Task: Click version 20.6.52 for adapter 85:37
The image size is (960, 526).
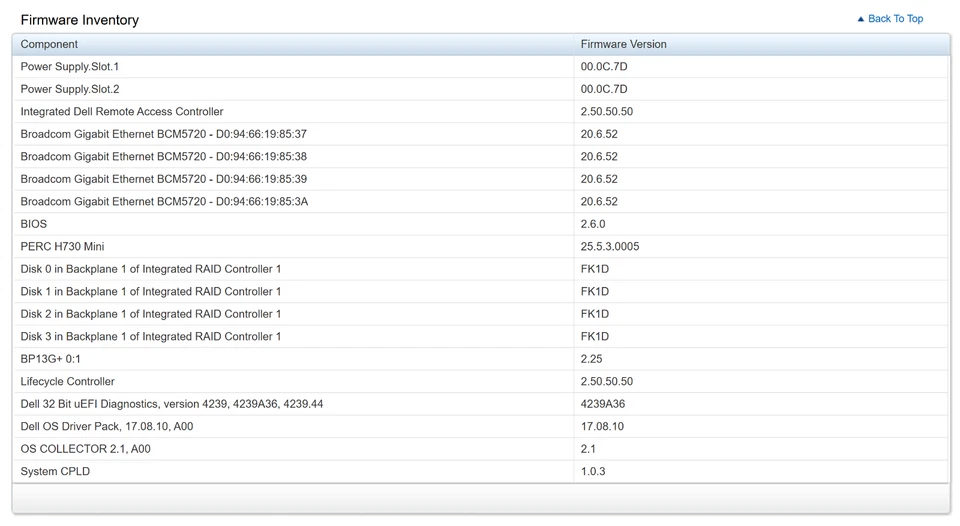Action: (599, 134)
